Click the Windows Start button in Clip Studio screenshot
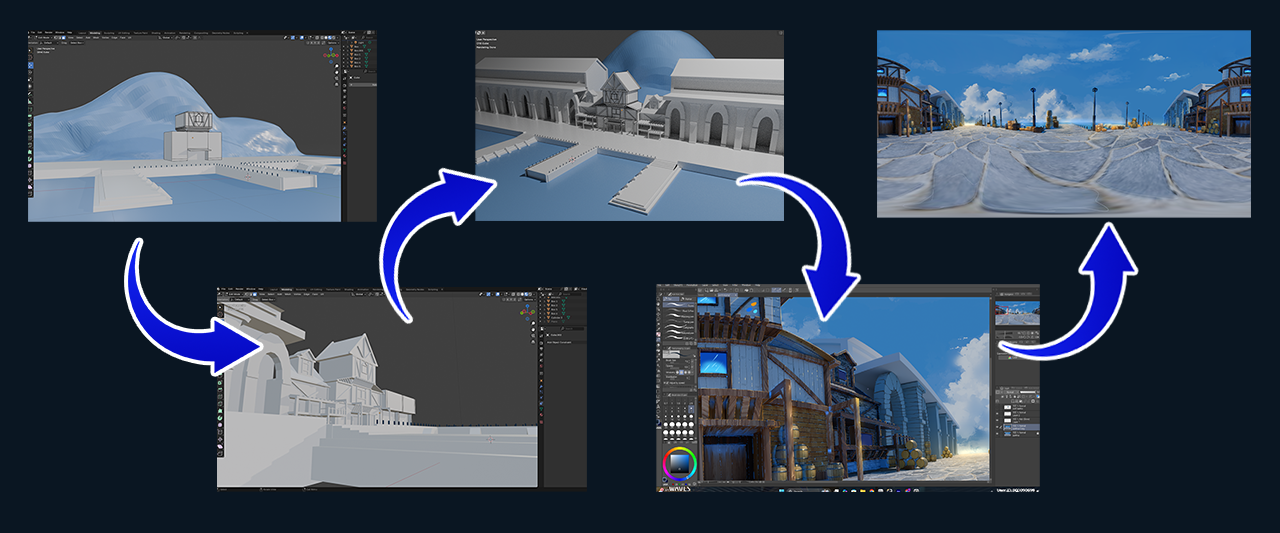 coord(782,490)
